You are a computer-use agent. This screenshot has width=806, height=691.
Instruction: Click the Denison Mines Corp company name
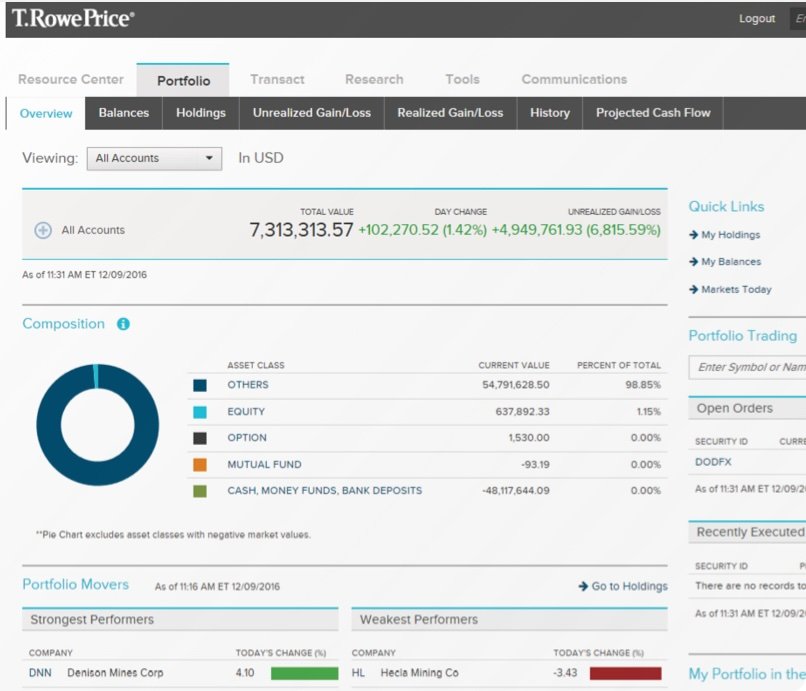point(115,673)
